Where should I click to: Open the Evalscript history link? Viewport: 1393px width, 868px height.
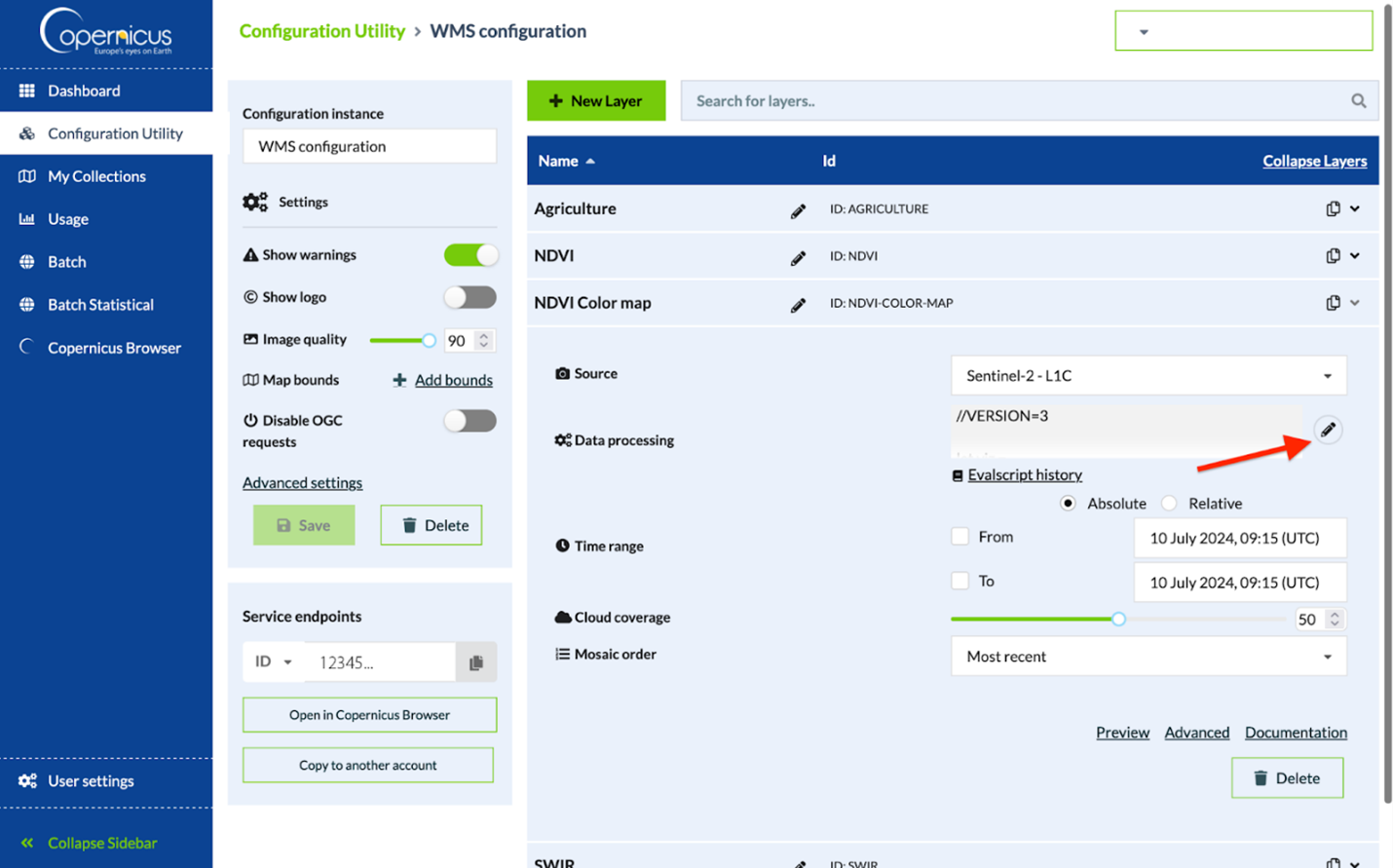pyautogui.click(x=1024, y=474)
